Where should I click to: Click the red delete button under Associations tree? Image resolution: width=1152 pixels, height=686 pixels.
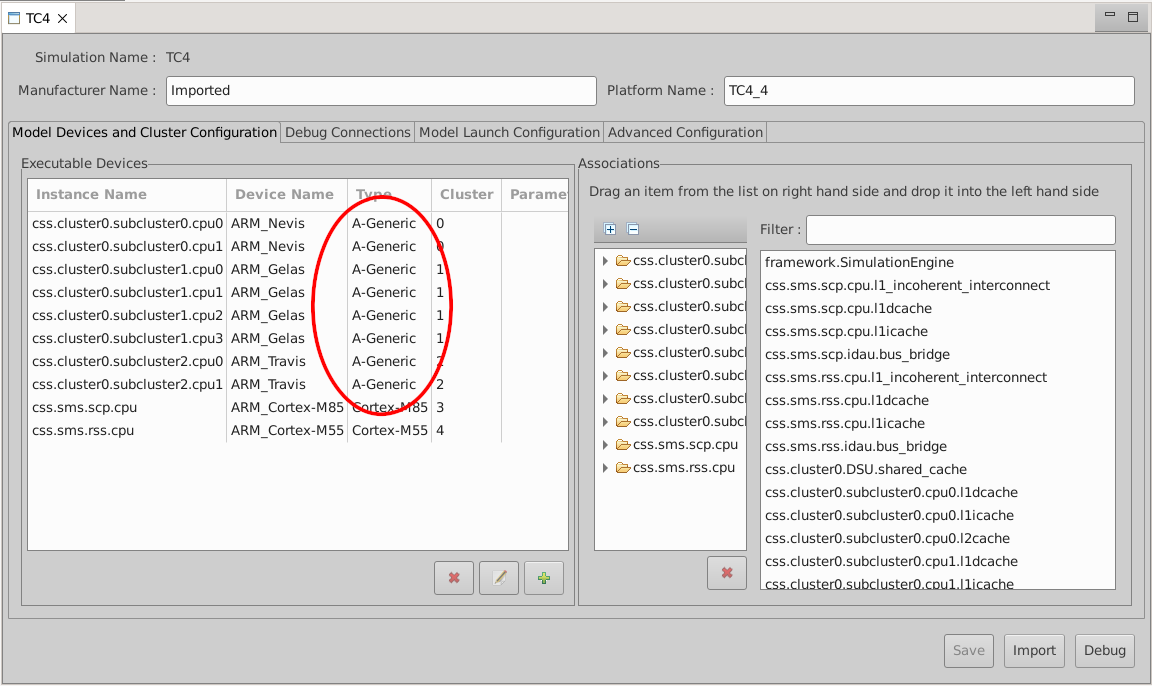(x=727, y=573)
